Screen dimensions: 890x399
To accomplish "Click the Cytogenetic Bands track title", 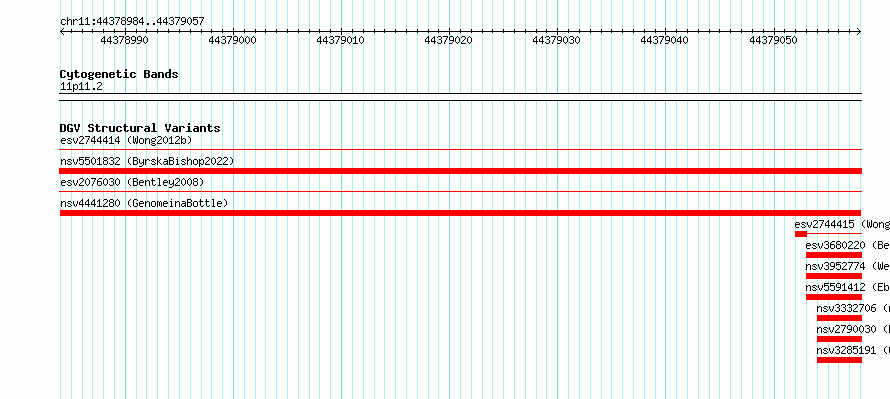I will point(119,74).
